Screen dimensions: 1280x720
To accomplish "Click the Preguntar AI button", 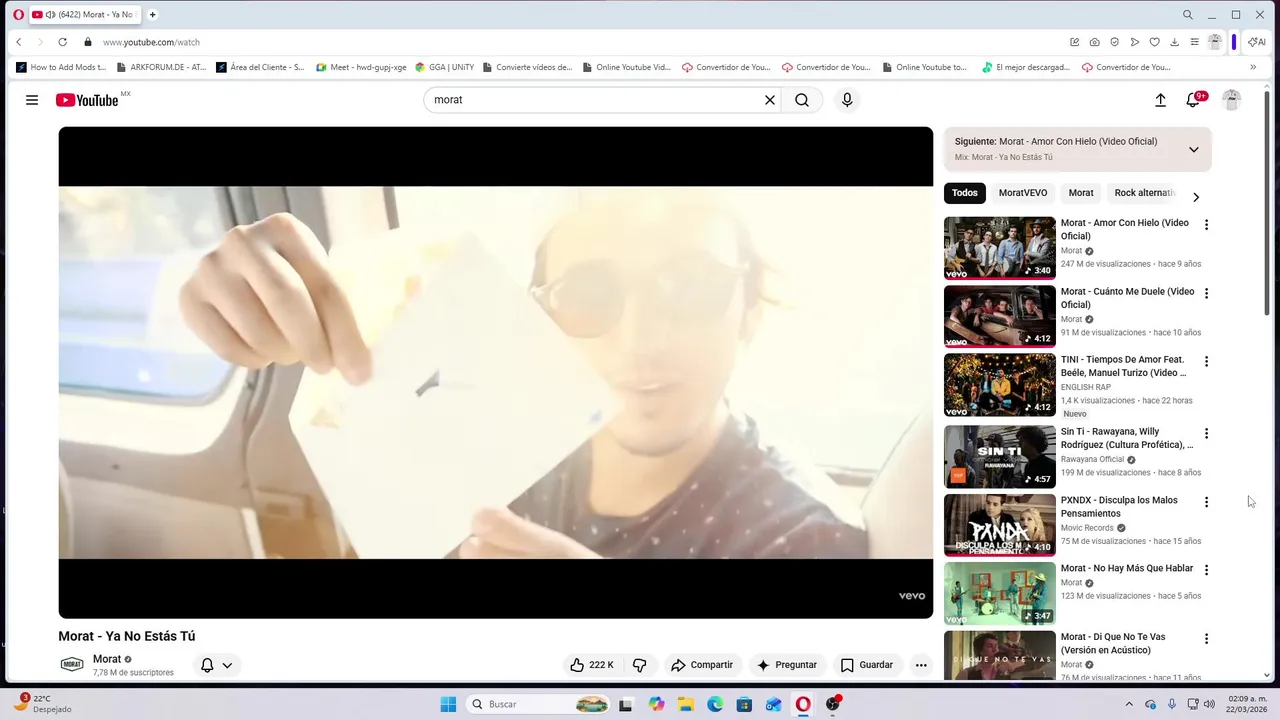I will [787, 665].
